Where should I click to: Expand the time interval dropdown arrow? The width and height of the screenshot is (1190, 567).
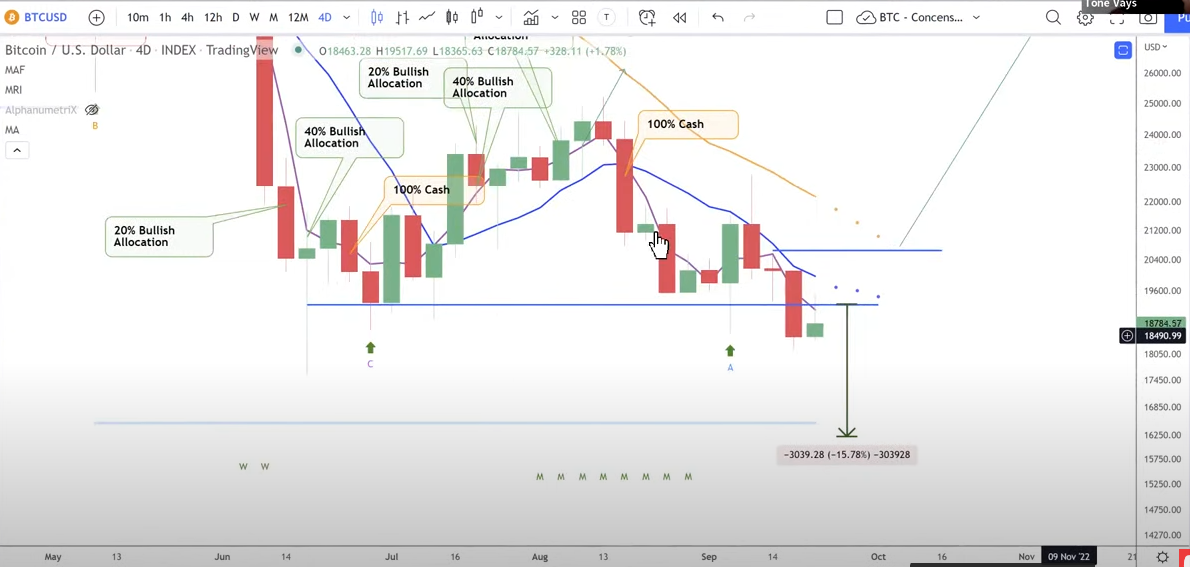[x=347, y=17]
